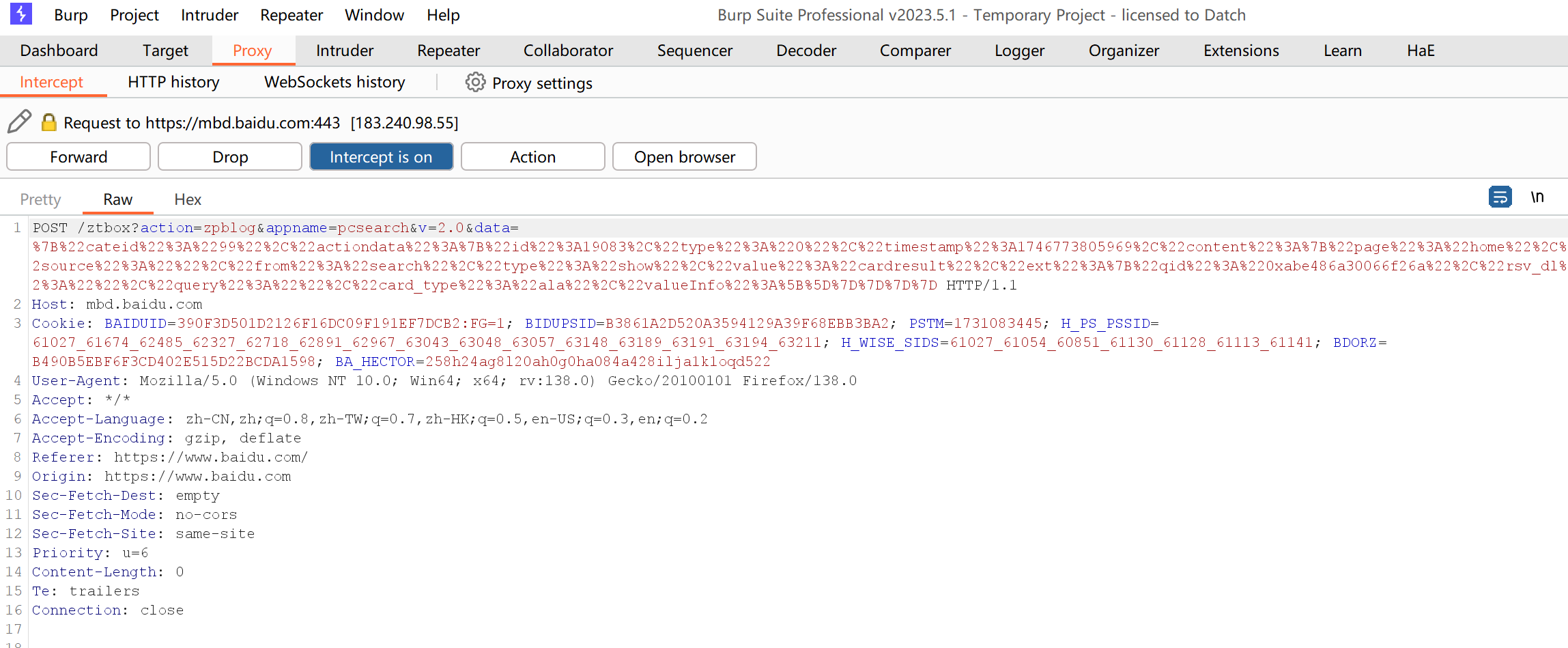Open Proxy settings gear icon
This screenshot has width=1568, height=648.
click(x=475, y=83)
